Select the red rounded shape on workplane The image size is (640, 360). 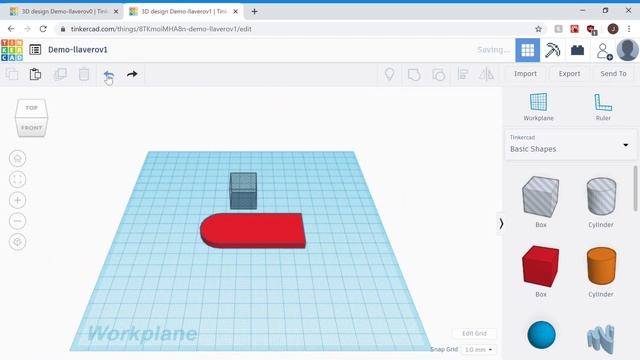tap(253, 230)
